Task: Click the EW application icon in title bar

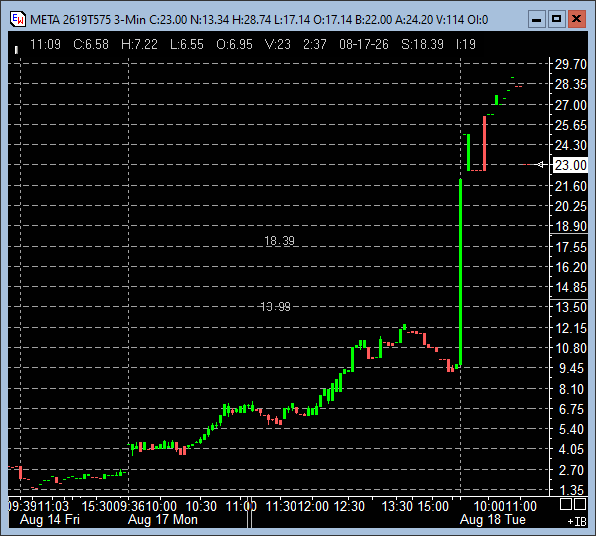Action: tap(17, 19)
